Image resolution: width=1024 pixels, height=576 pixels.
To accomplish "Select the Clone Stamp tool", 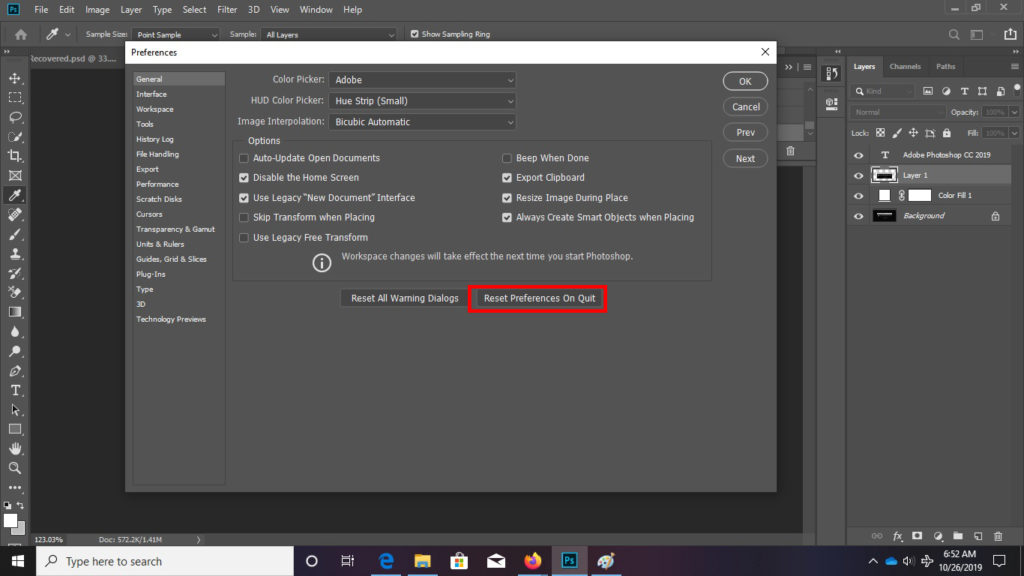I will coord(15,254).
